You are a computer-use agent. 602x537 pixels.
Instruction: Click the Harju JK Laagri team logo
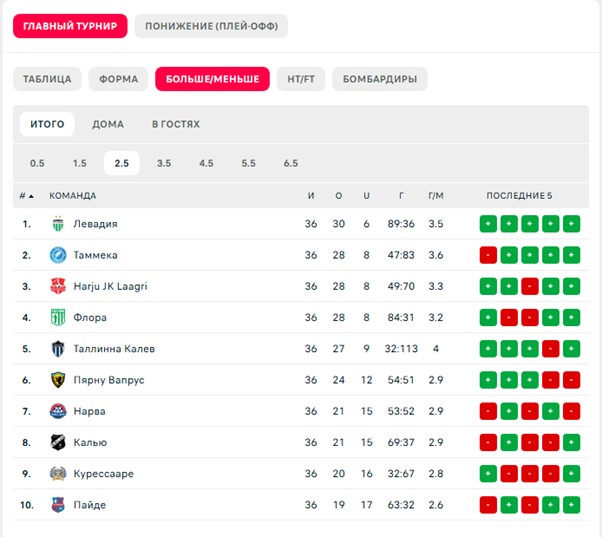tap(58, 286)
